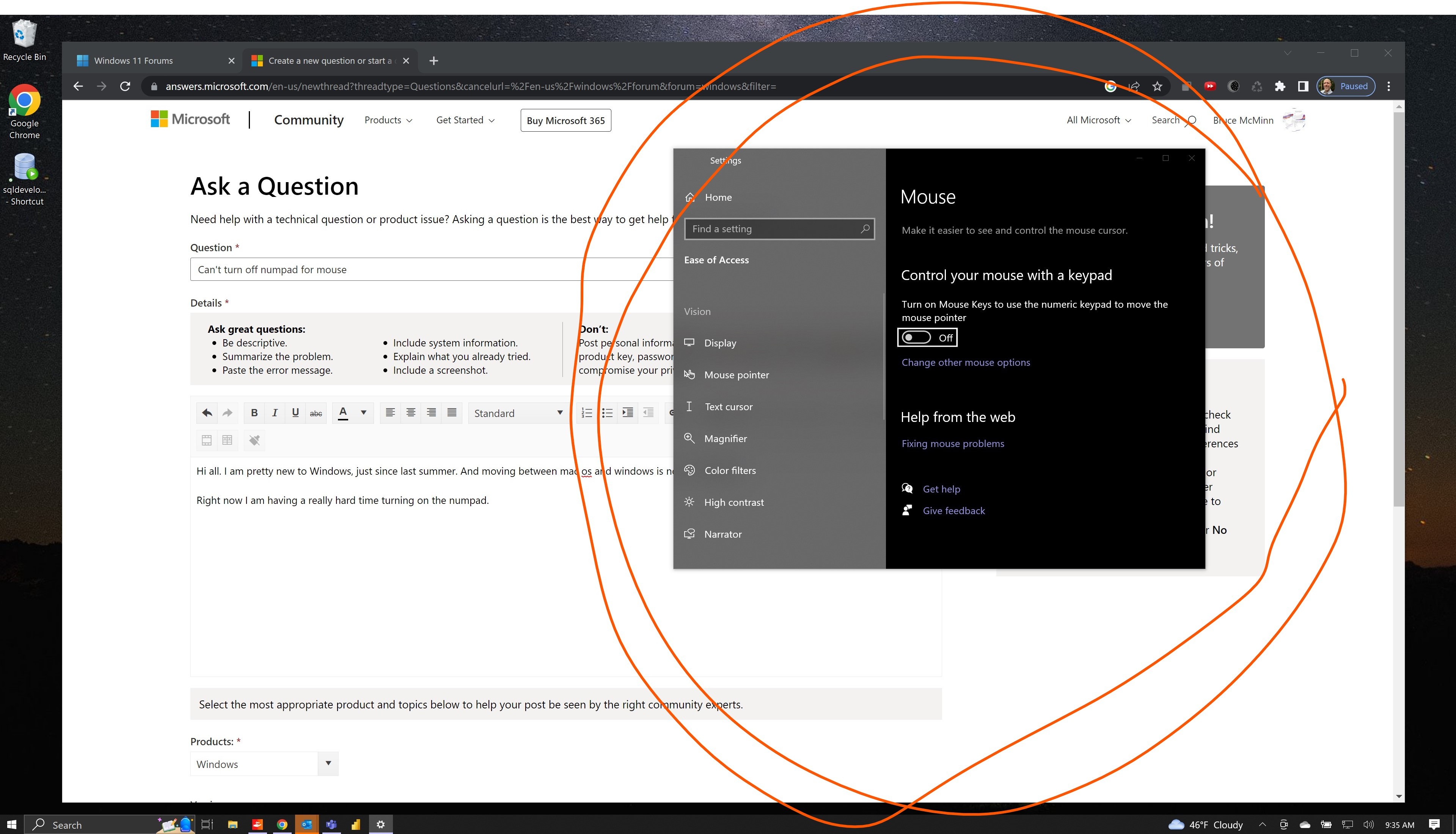The width and height of the screenshot is (1456, 834).
Task: Click the Buy Microsoft 365 button
Action: coord(565,120)
